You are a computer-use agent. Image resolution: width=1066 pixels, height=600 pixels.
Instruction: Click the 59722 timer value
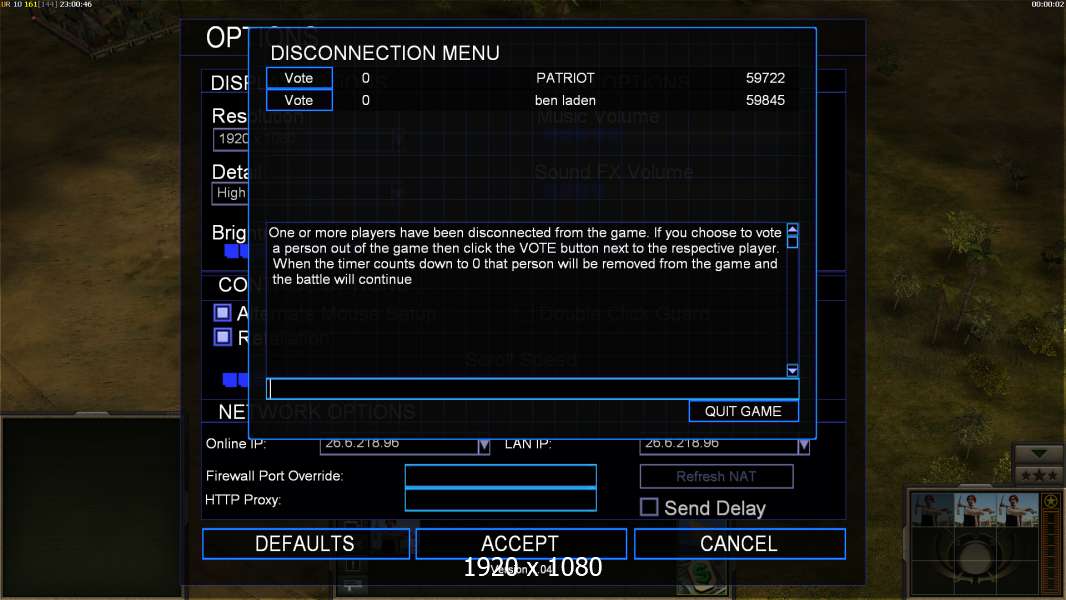765,78
